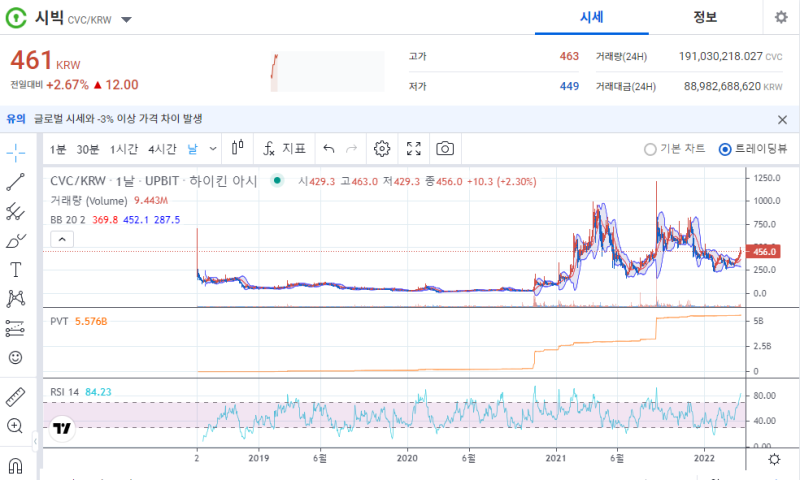Screen dimensions: 800x480
Task: Select the 날 daily interval
Action: (x=192, y=149)
